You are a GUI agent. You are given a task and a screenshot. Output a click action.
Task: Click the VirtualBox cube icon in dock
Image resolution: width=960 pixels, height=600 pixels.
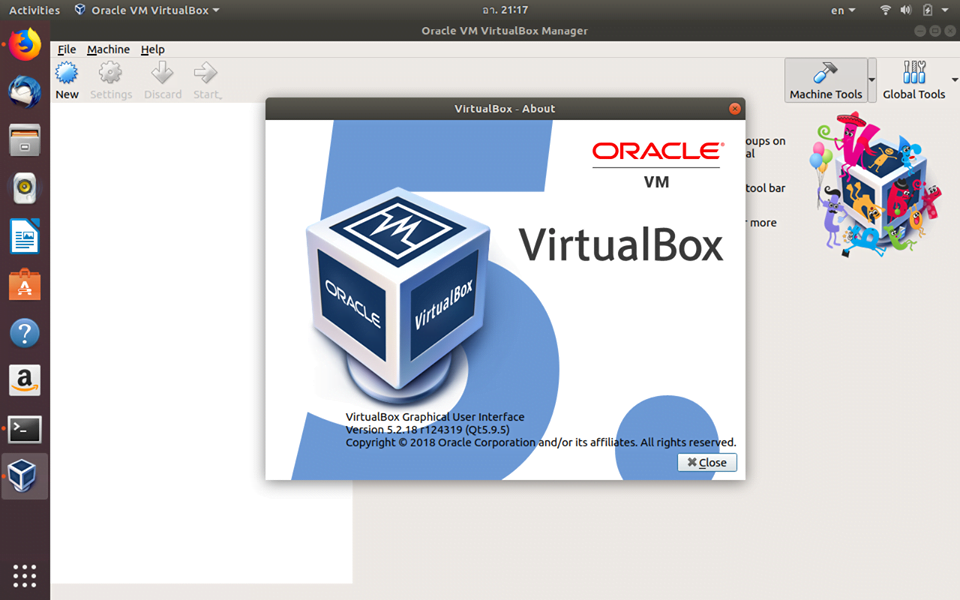(24, 476)
